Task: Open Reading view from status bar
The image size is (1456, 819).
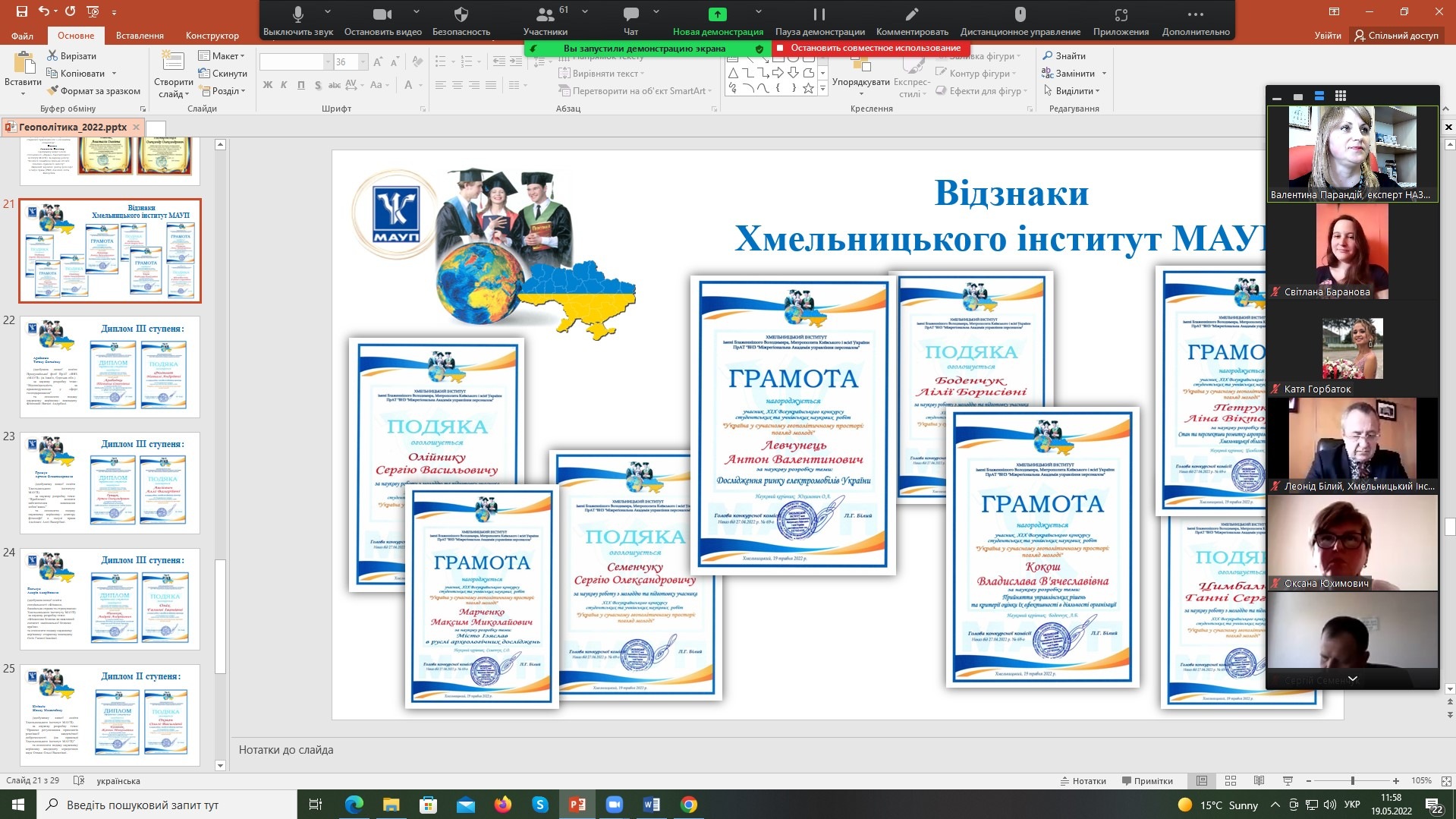Action: (x=1259, y=780)
